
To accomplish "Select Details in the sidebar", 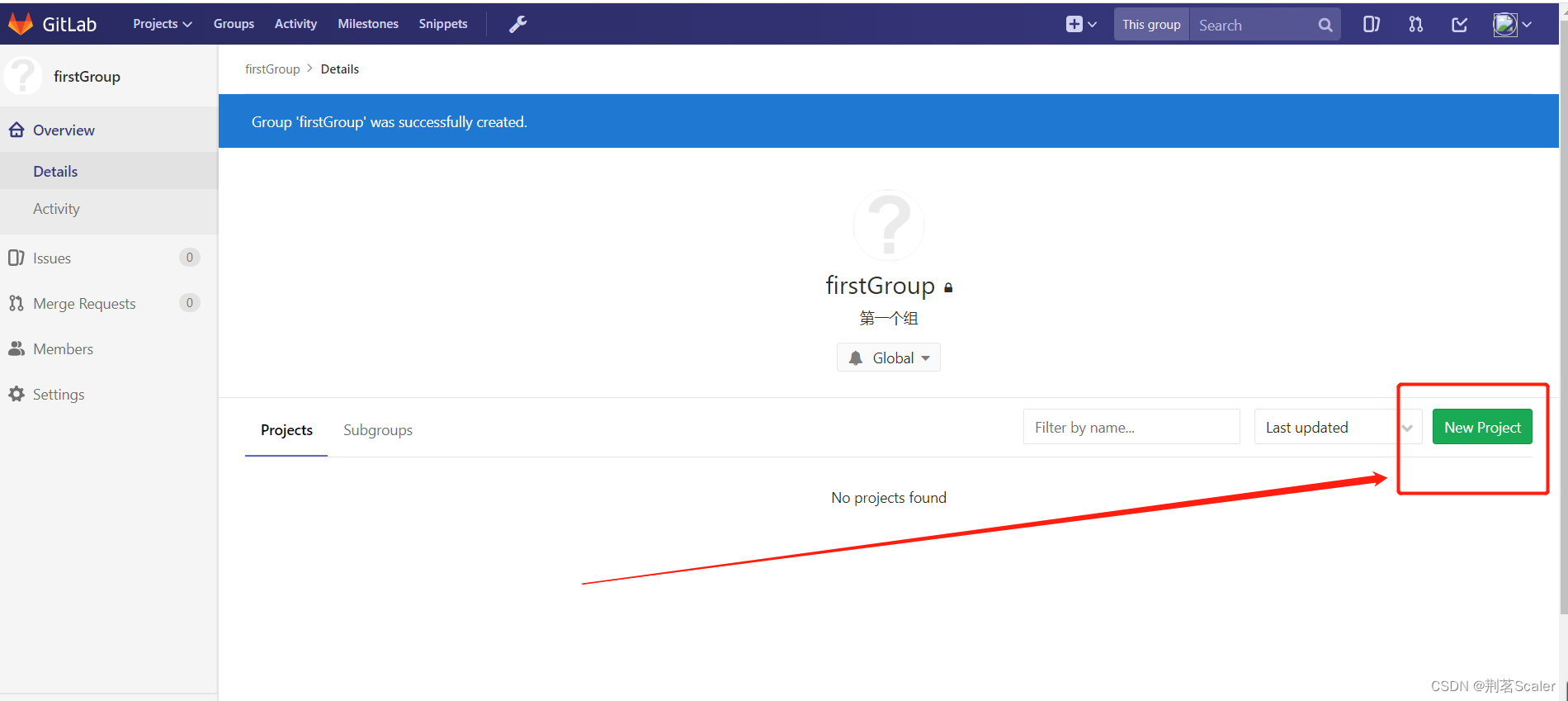I will (109, 171).
